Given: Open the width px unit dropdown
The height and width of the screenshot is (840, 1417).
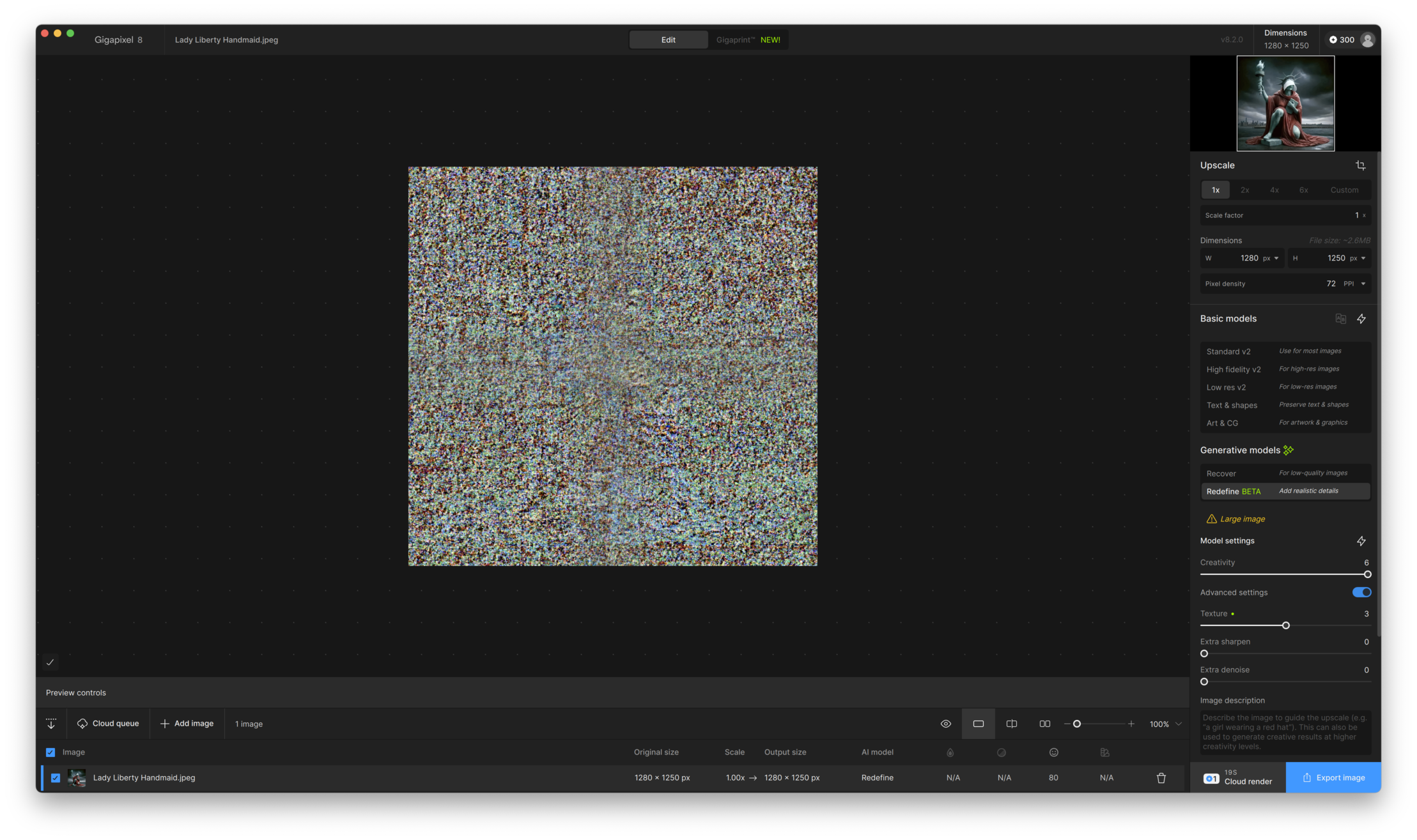Looking at the screenshot, I should 1271,258.
